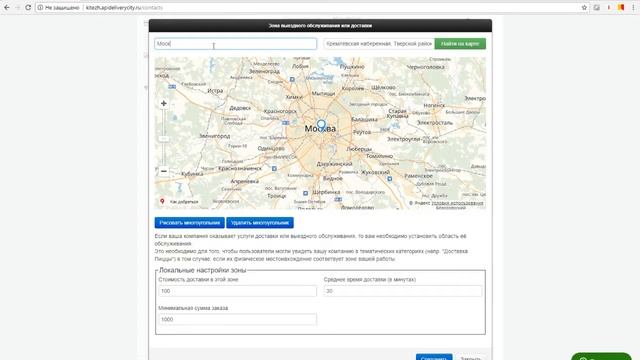
Task: Click 'Мытищи' on the map
Action: click(323, 93)
